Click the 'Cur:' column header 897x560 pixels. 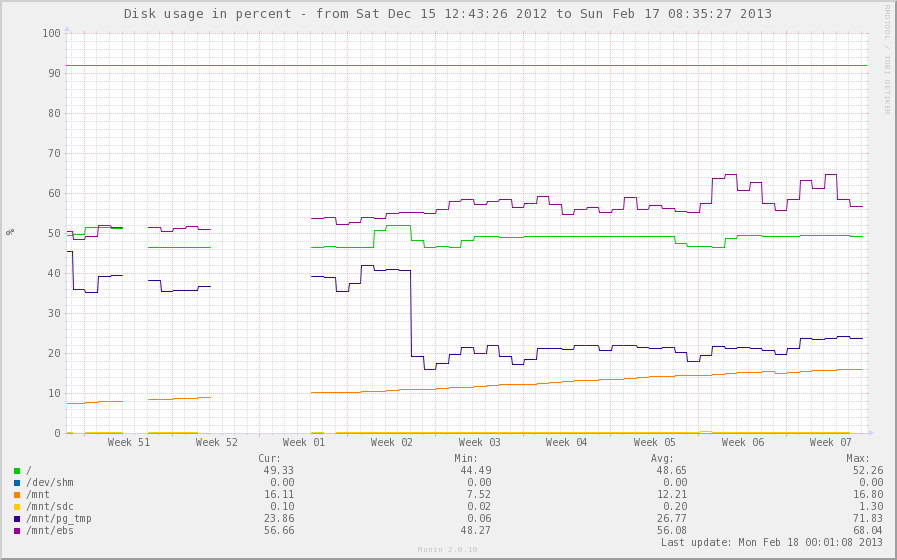click(269, 457)
